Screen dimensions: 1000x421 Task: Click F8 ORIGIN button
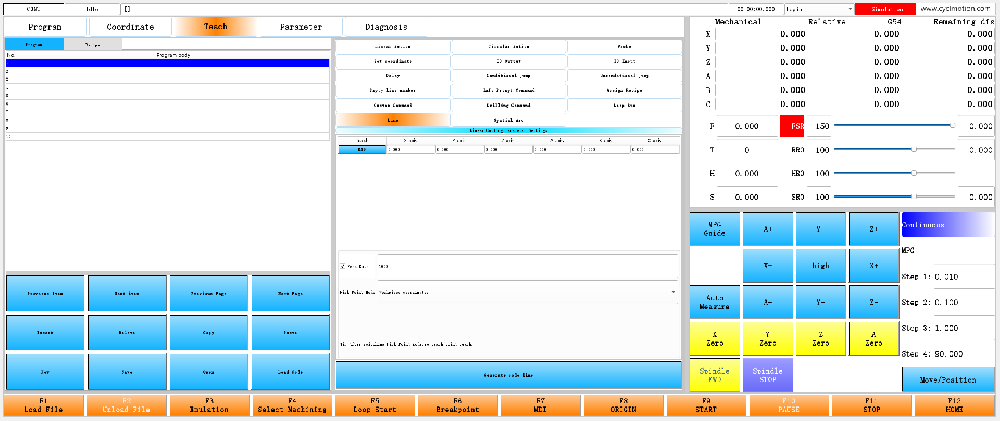tap(623, 405)
